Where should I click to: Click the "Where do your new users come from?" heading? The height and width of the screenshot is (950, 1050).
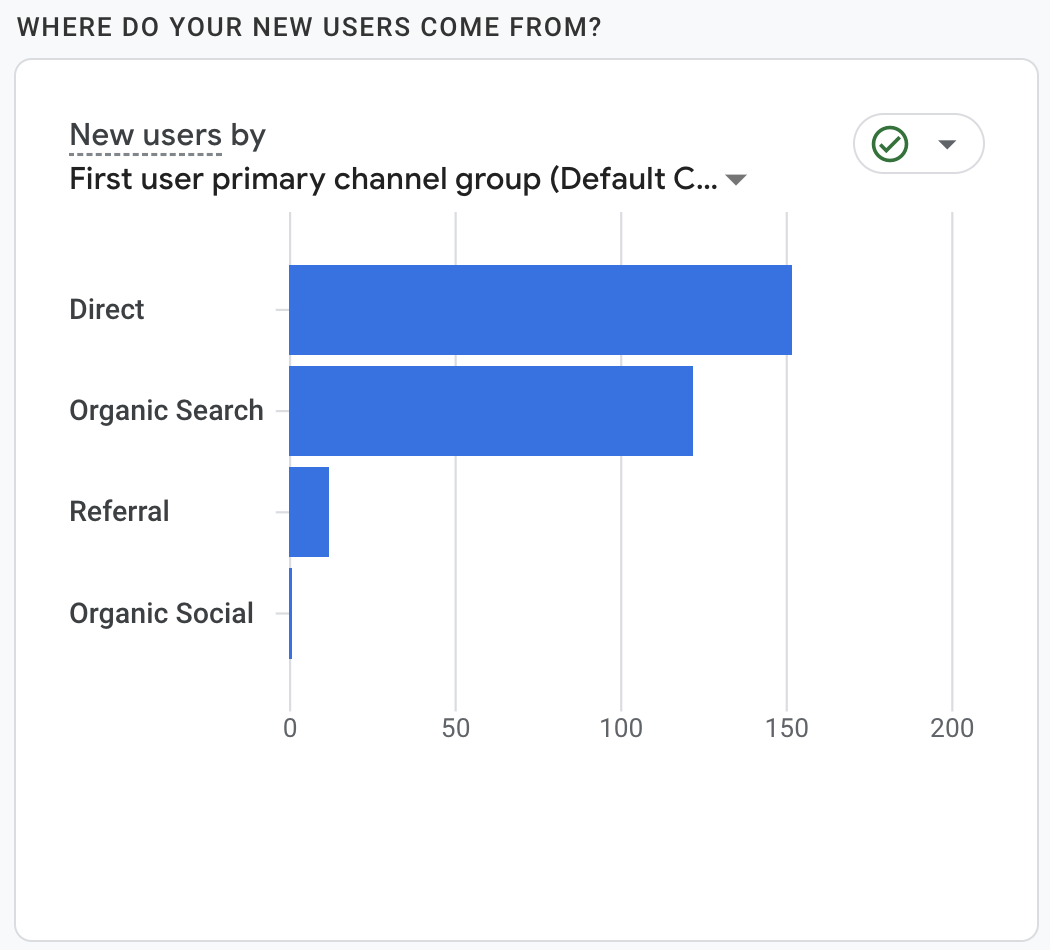309,27
